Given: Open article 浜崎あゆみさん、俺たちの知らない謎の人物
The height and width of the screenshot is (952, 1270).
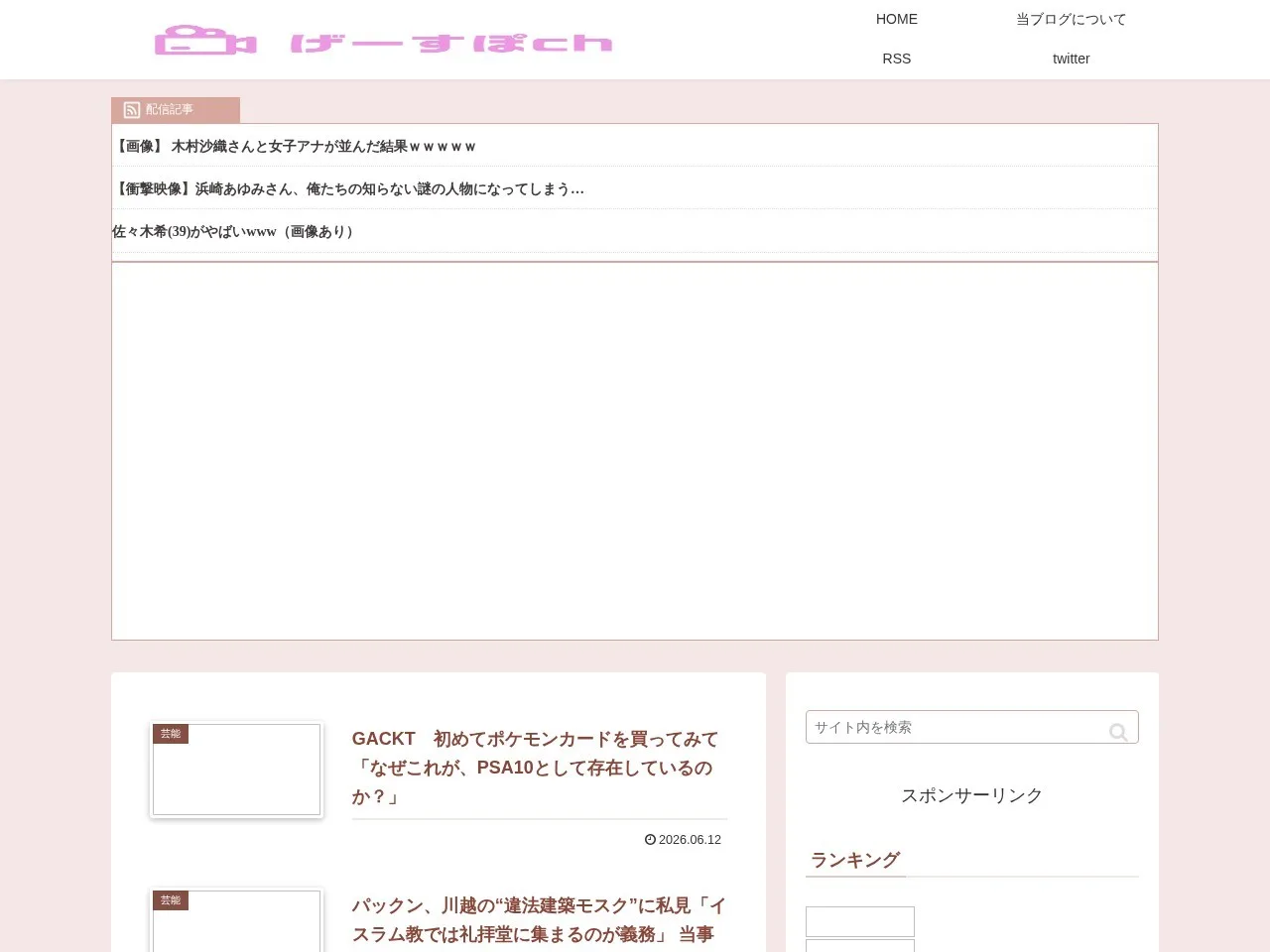Looking at the screenshot, I should tap(348, 188).
